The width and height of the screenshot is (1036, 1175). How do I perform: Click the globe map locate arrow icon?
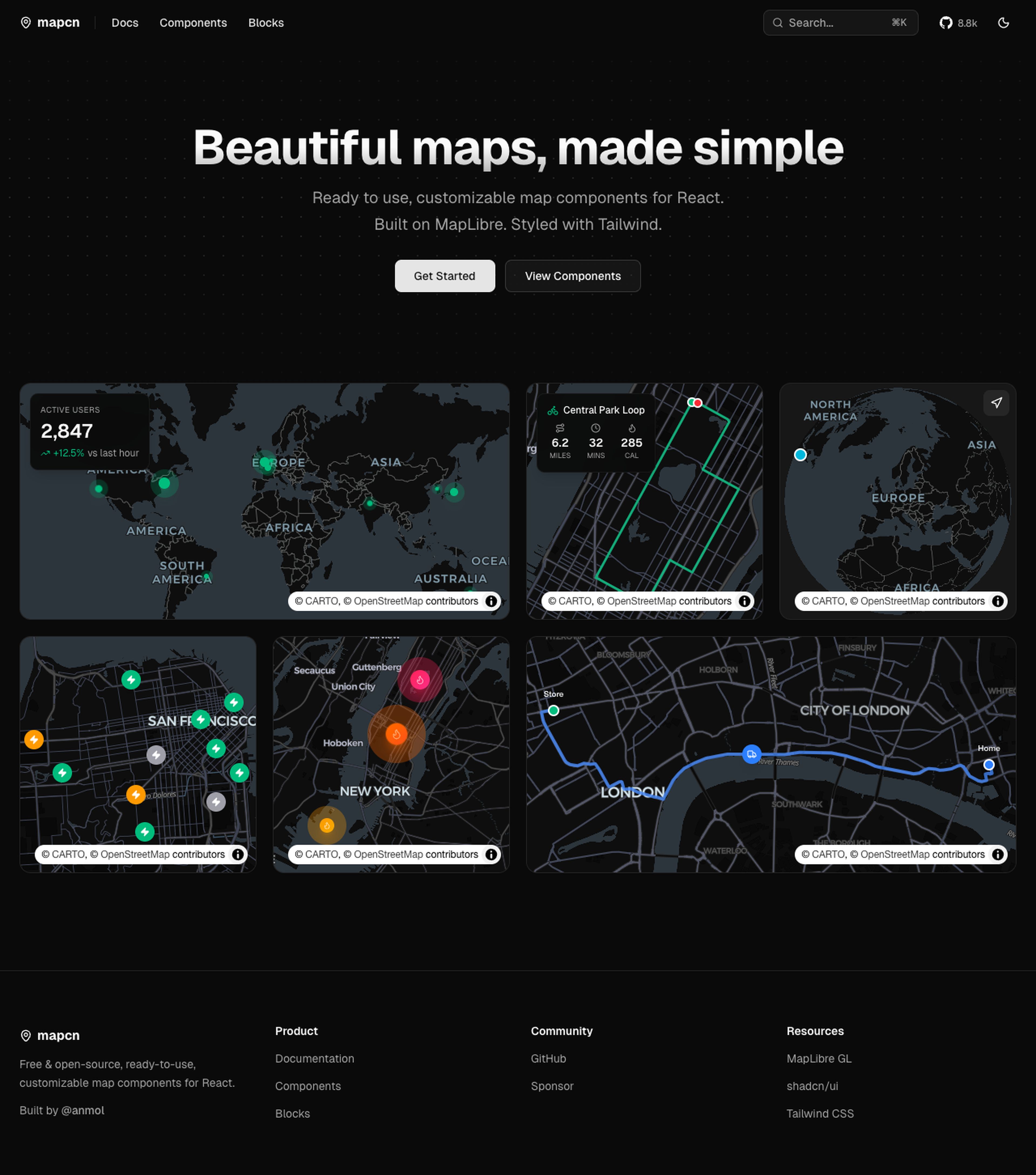point(996,403)
